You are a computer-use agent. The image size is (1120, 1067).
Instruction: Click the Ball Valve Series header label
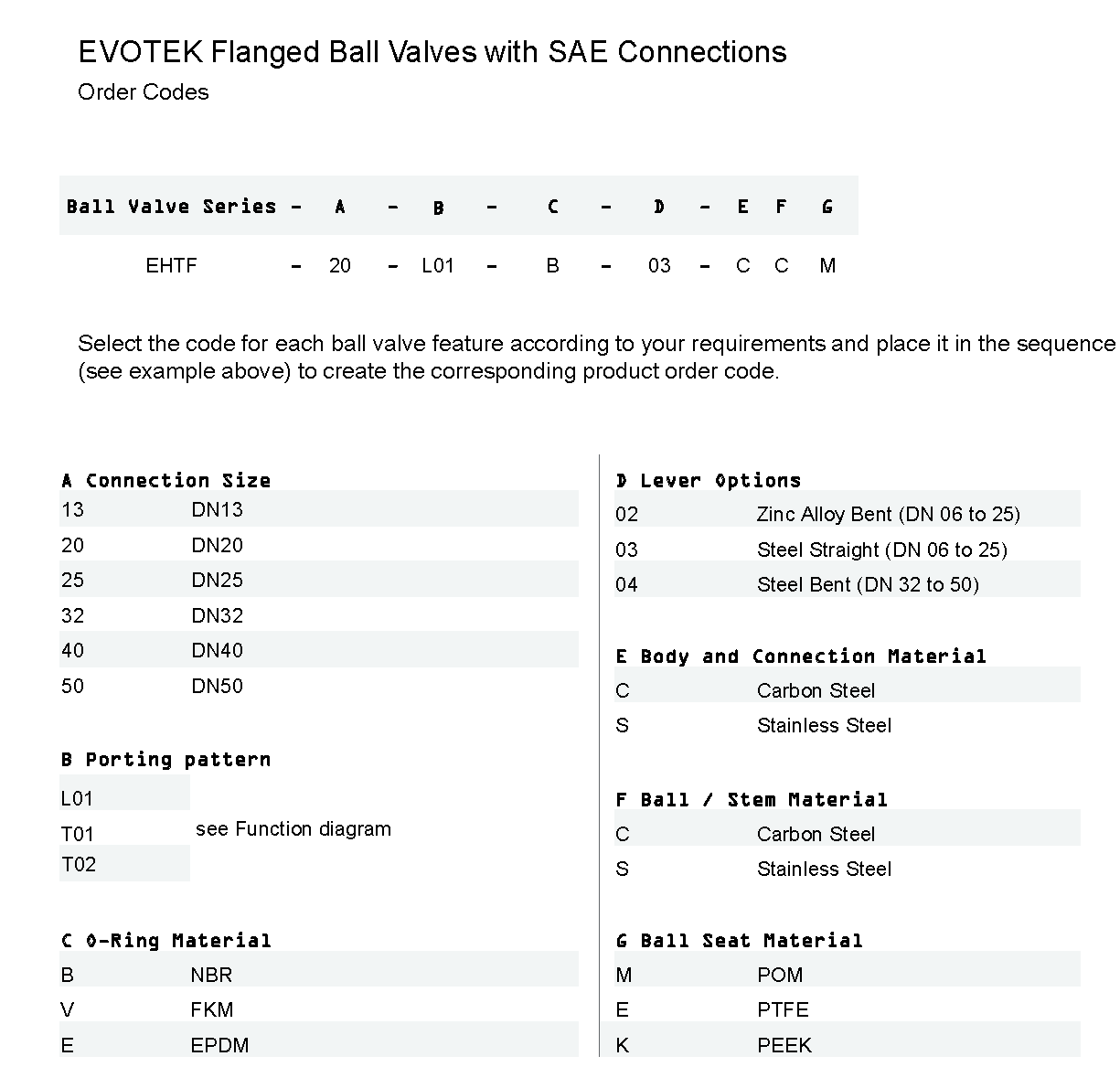click(171, 207)
